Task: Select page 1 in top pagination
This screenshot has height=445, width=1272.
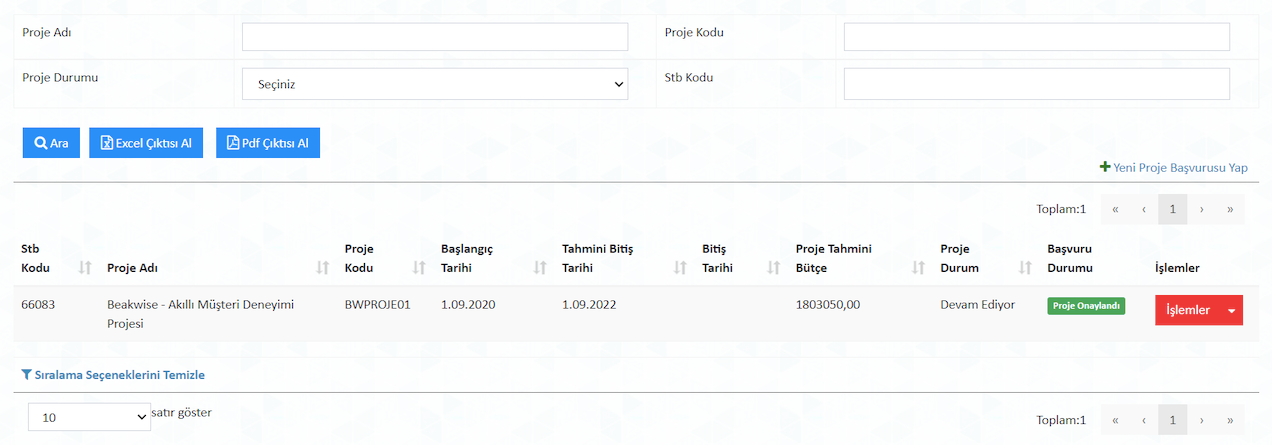Action: pos(1173,209)
